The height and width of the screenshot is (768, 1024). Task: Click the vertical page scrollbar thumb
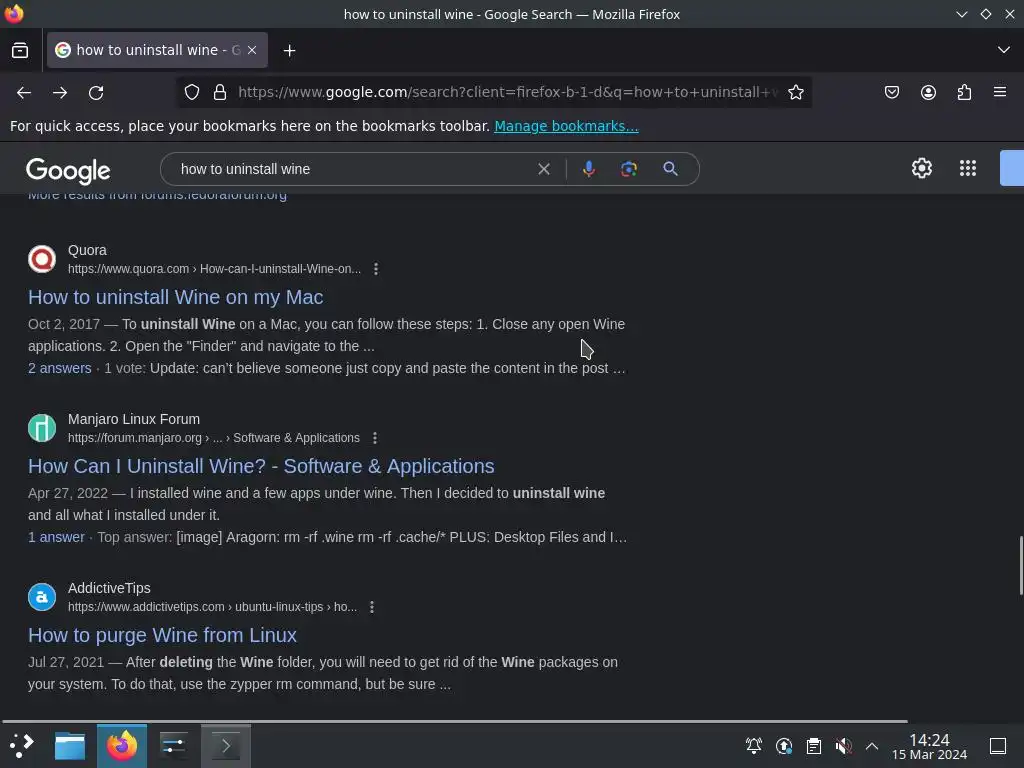1021,565
